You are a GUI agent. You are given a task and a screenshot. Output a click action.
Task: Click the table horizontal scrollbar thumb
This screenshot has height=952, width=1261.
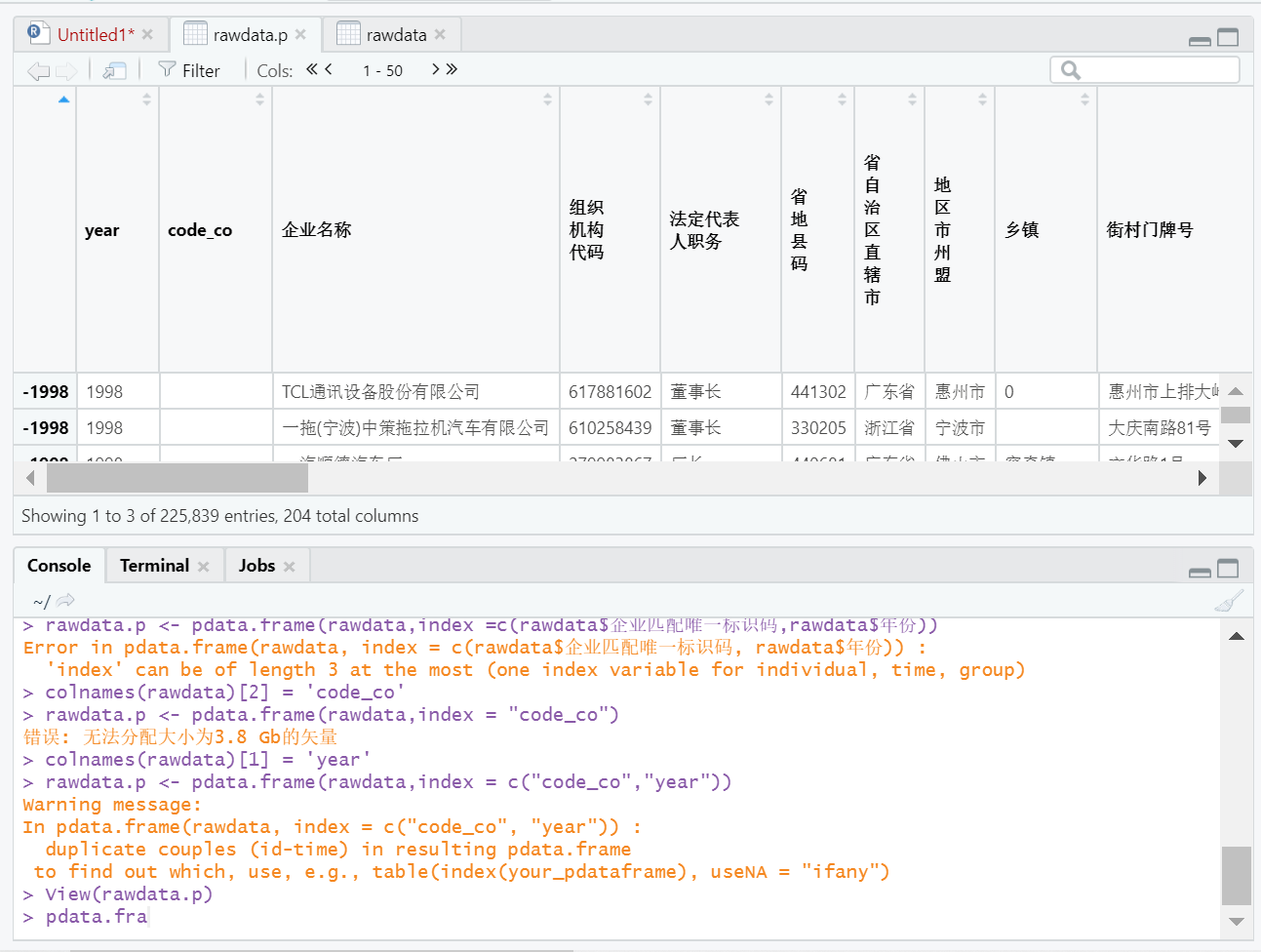[177, 478]
